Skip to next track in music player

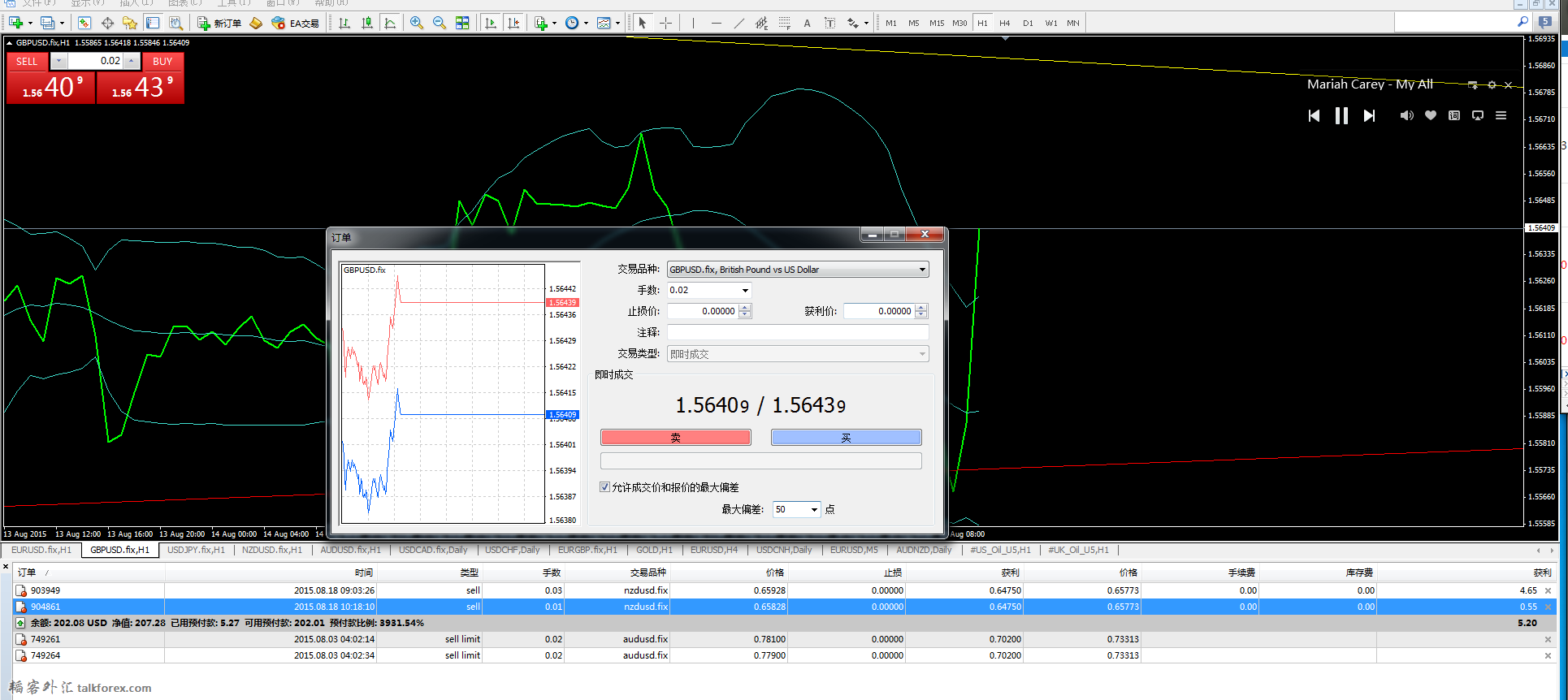point(1369,116)
